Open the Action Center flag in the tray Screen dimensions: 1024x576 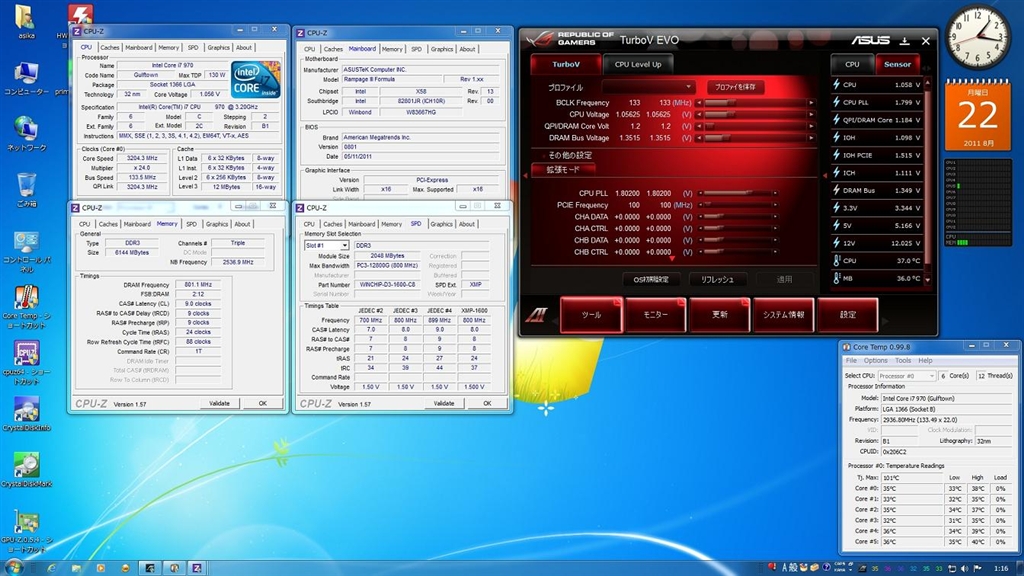(978, 569)
